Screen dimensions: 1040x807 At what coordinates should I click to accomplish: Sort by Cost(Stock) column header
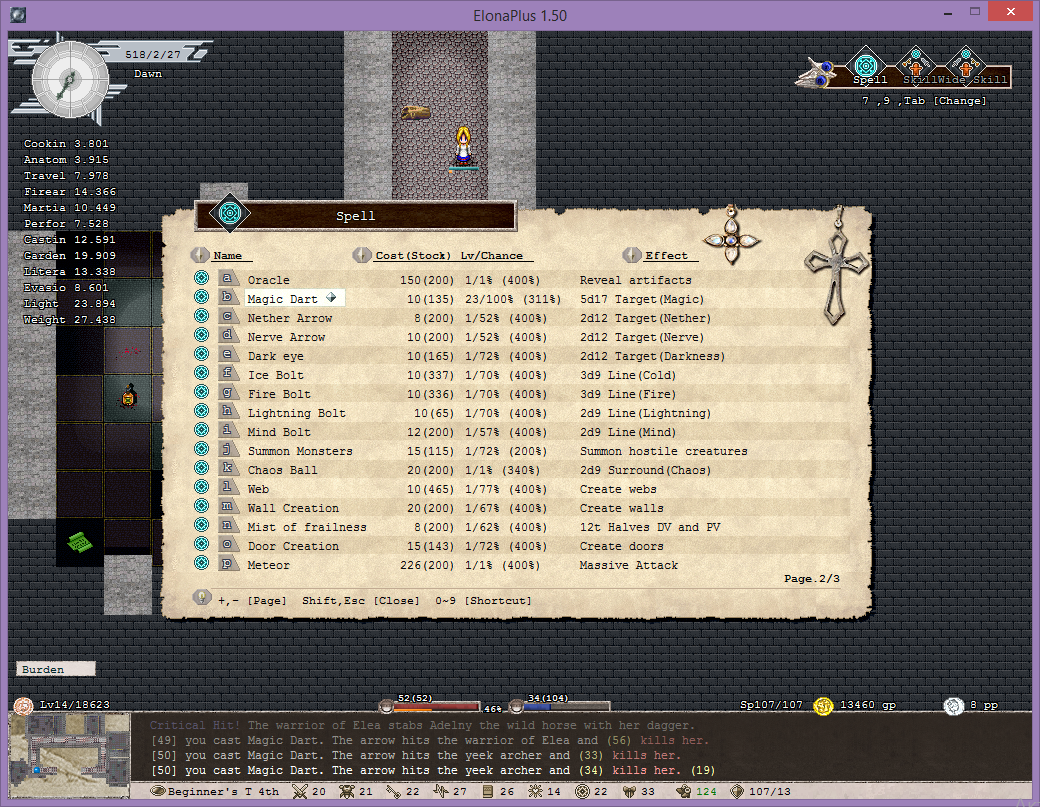[413, 255]
